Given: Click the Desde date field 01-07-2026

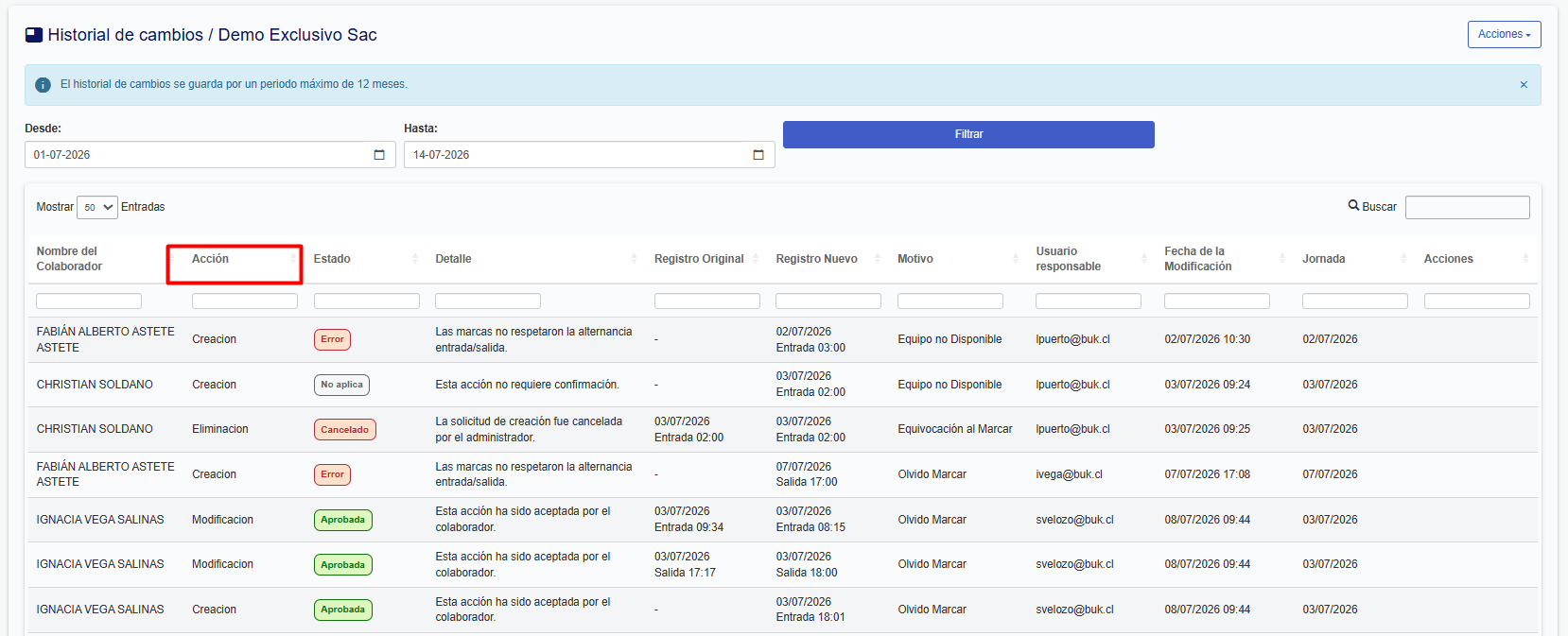Looking at the screenshot, I should (x=210, y=155).
